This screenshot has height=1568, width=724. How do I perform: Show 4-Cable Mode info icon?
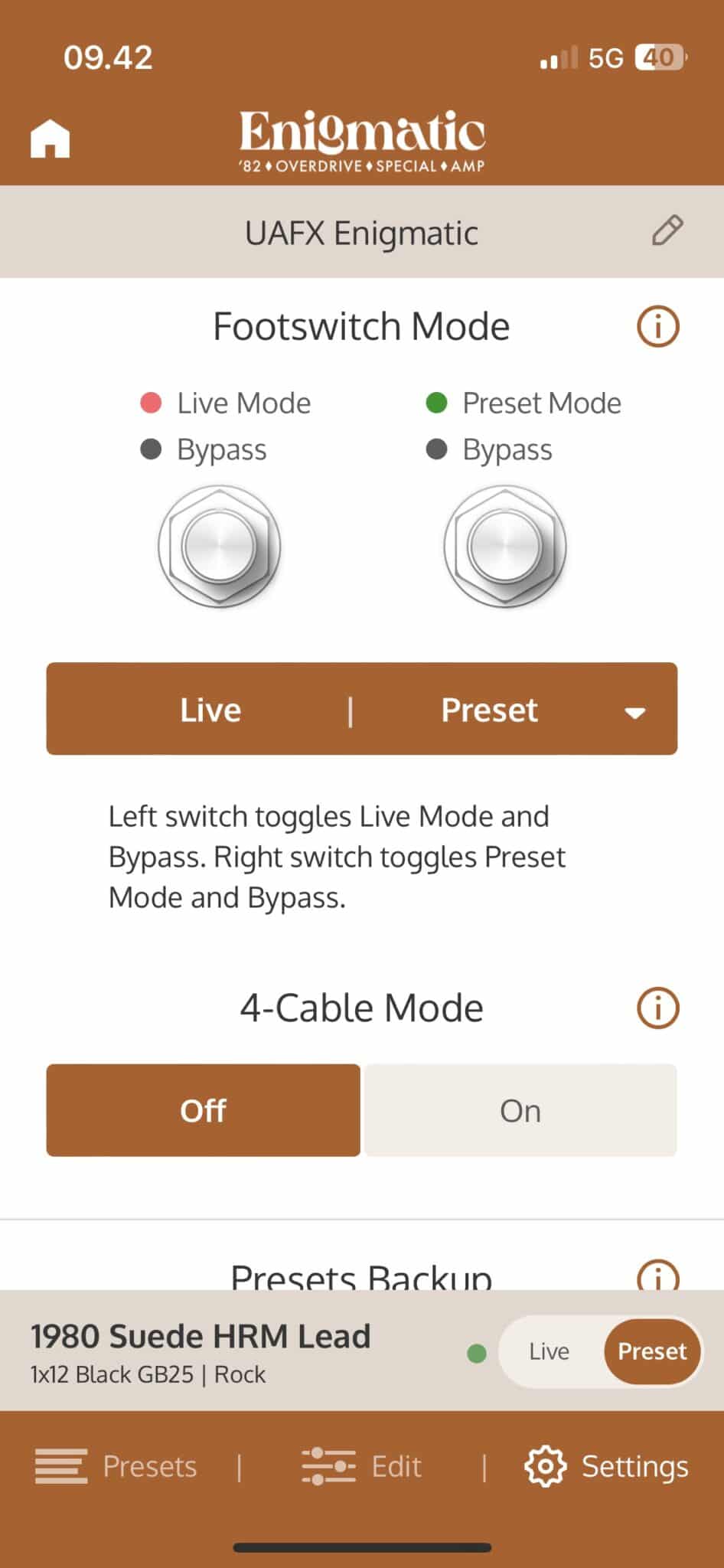pos(658,1008)
